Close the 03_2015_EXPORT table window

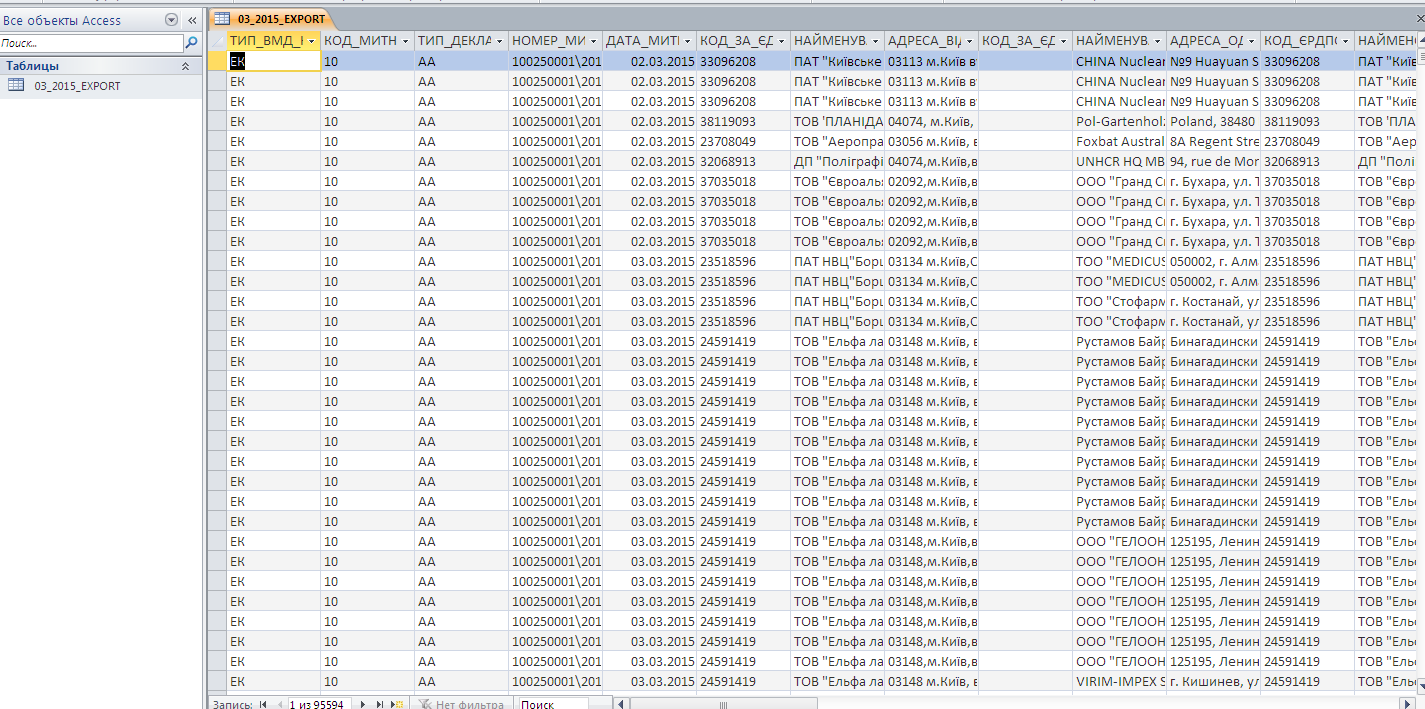click(1417, 17)
